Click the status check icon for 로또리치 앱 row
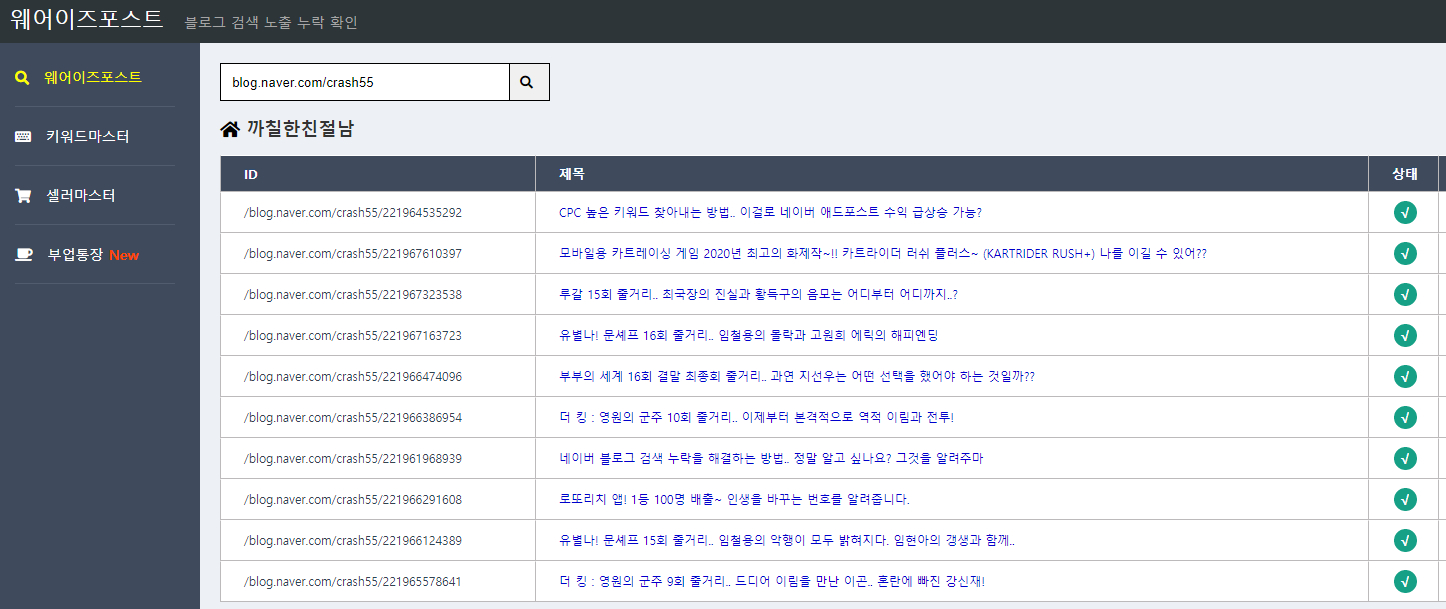 [1405, 499]
